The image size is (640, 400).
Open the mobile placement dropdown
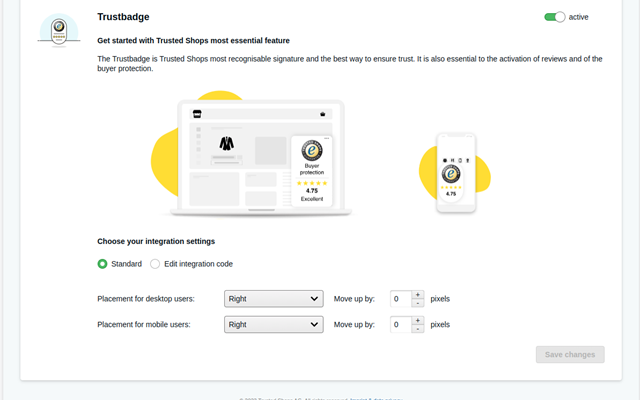coord(273,324)
